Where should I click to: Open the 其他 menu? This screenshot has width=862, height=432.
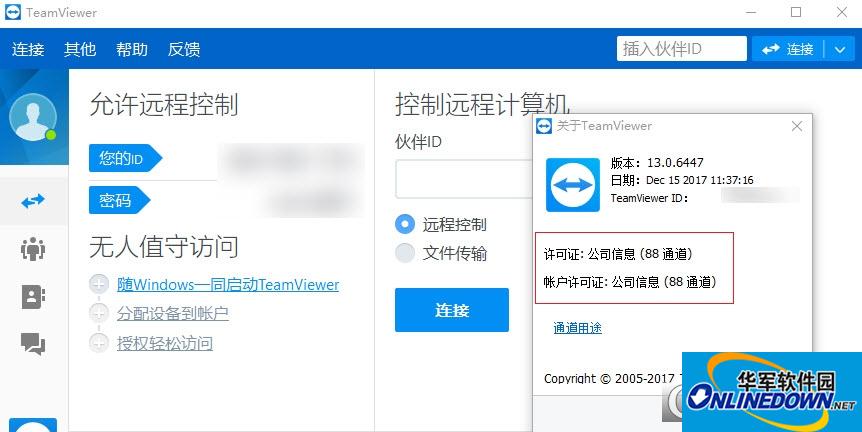[80, 49]
